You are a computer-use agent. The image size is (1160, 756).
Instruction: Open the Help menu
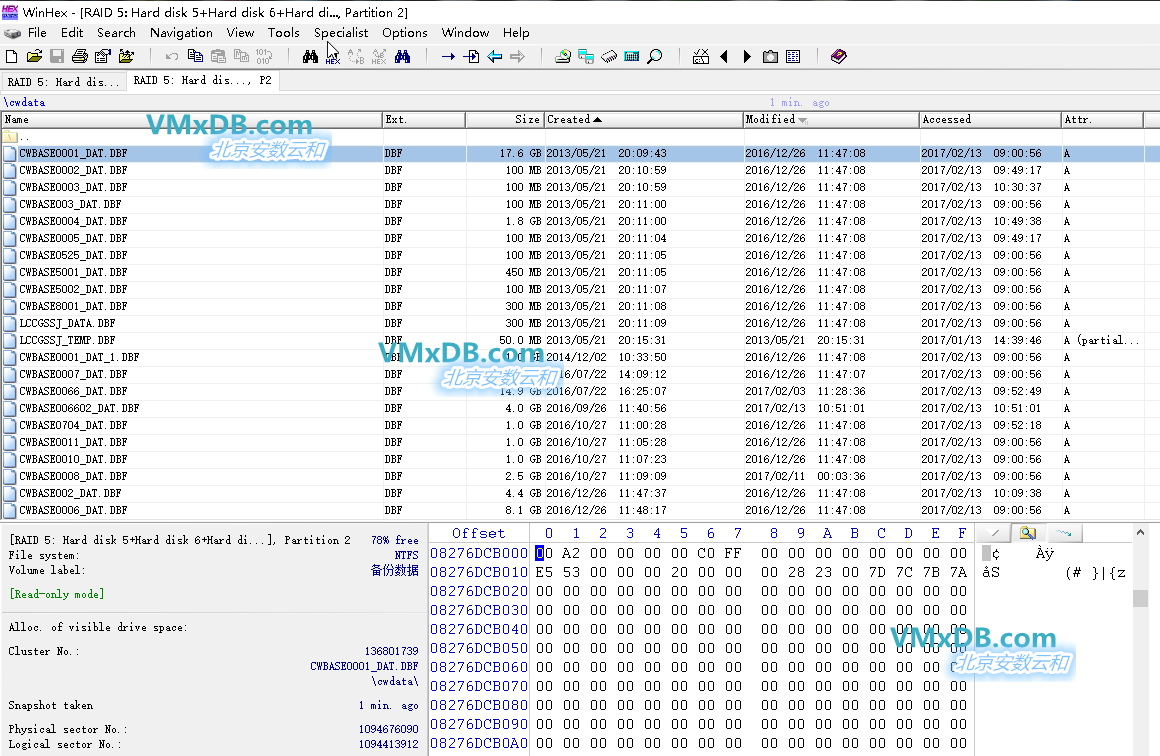click(516, 33)
